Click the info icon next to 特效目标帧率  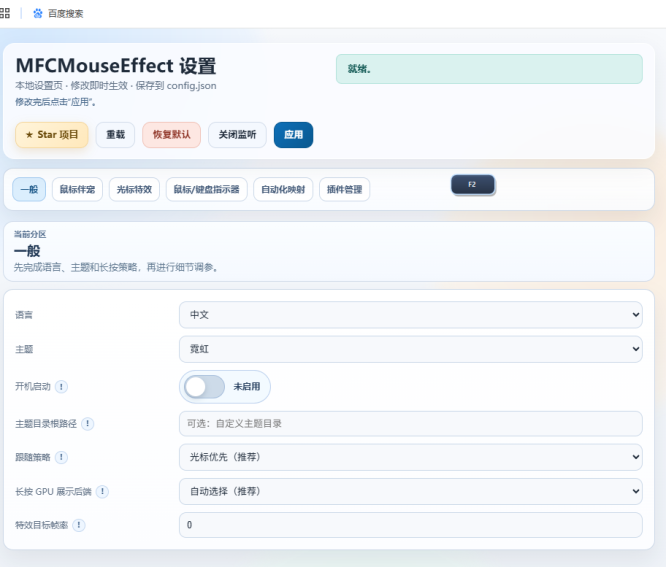pos(79,525)
